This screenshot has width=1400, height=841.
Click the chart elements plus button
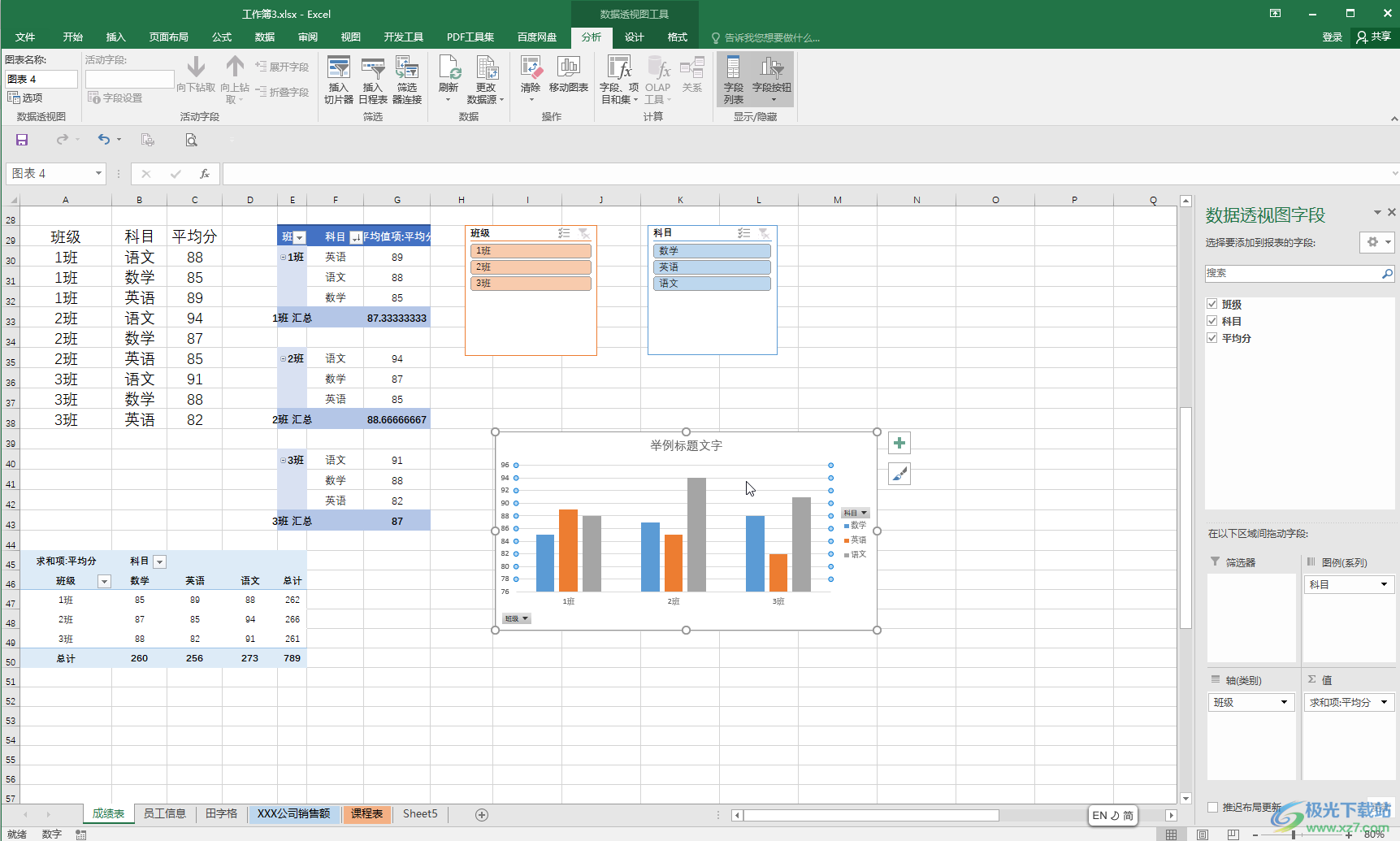(x=899, y=443)
